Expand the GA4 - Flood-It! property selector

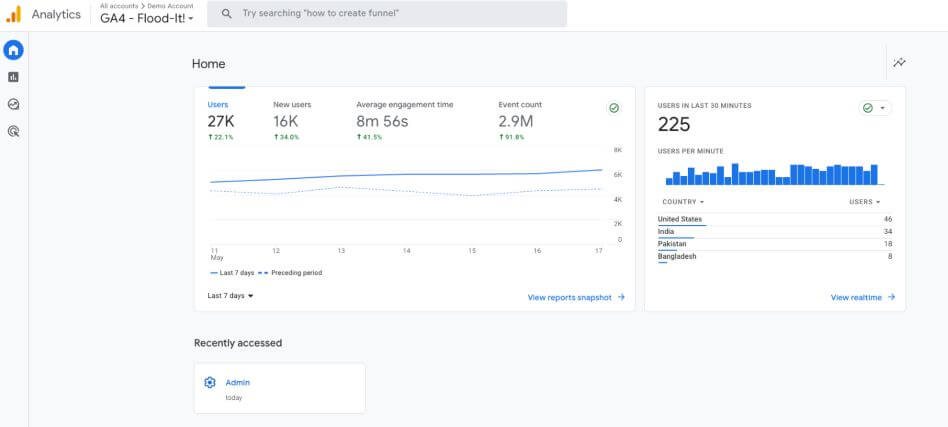pyautogui.click(x=147, y=19)
